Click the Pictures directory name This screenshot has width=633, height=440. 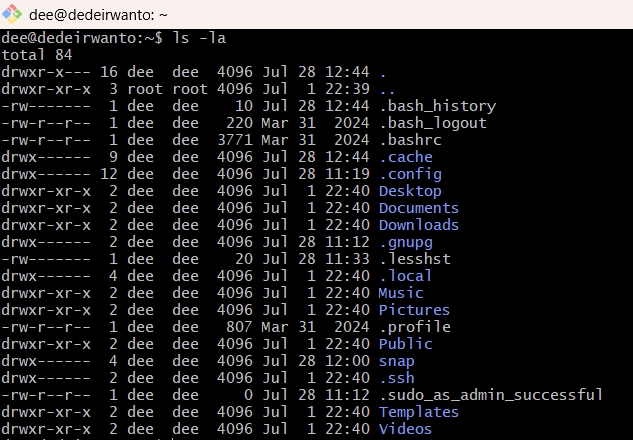coord(414,310)
